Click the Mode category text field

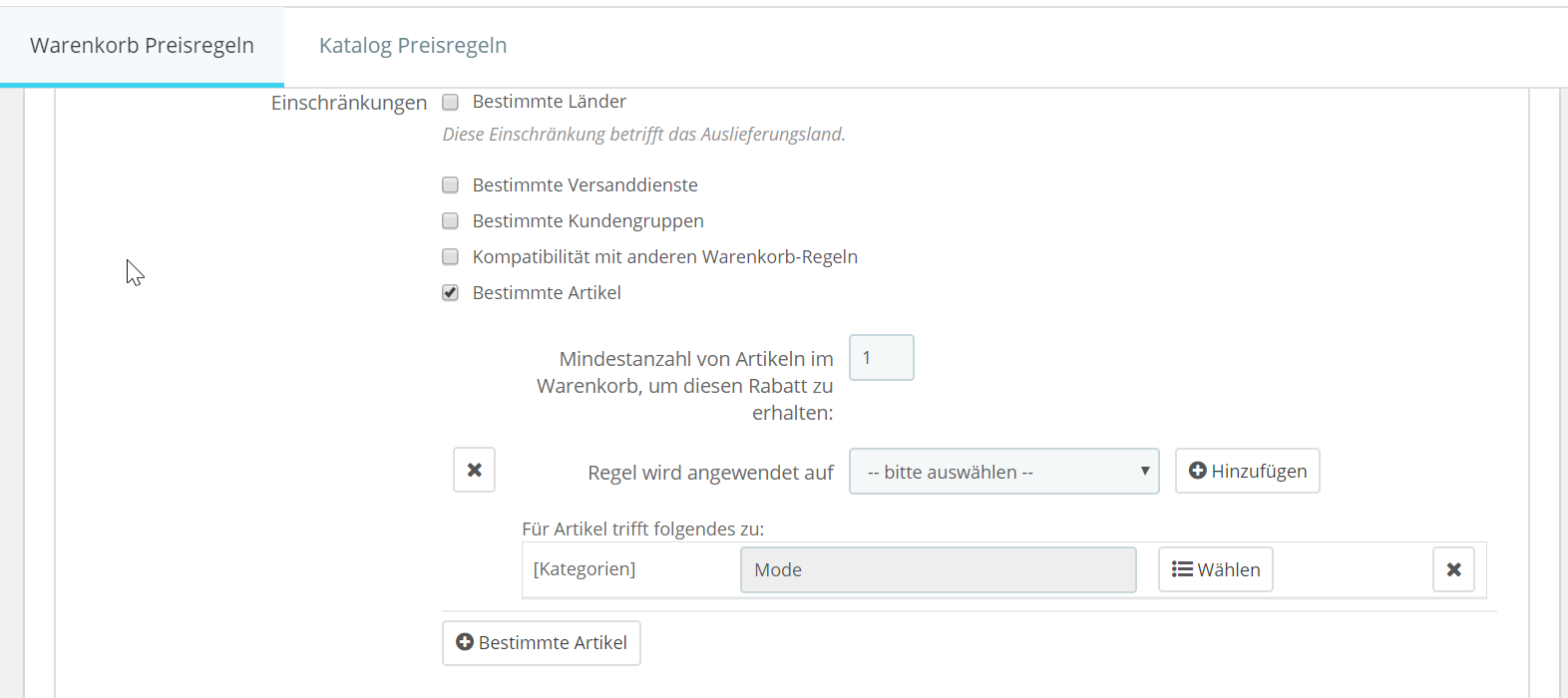938,569
